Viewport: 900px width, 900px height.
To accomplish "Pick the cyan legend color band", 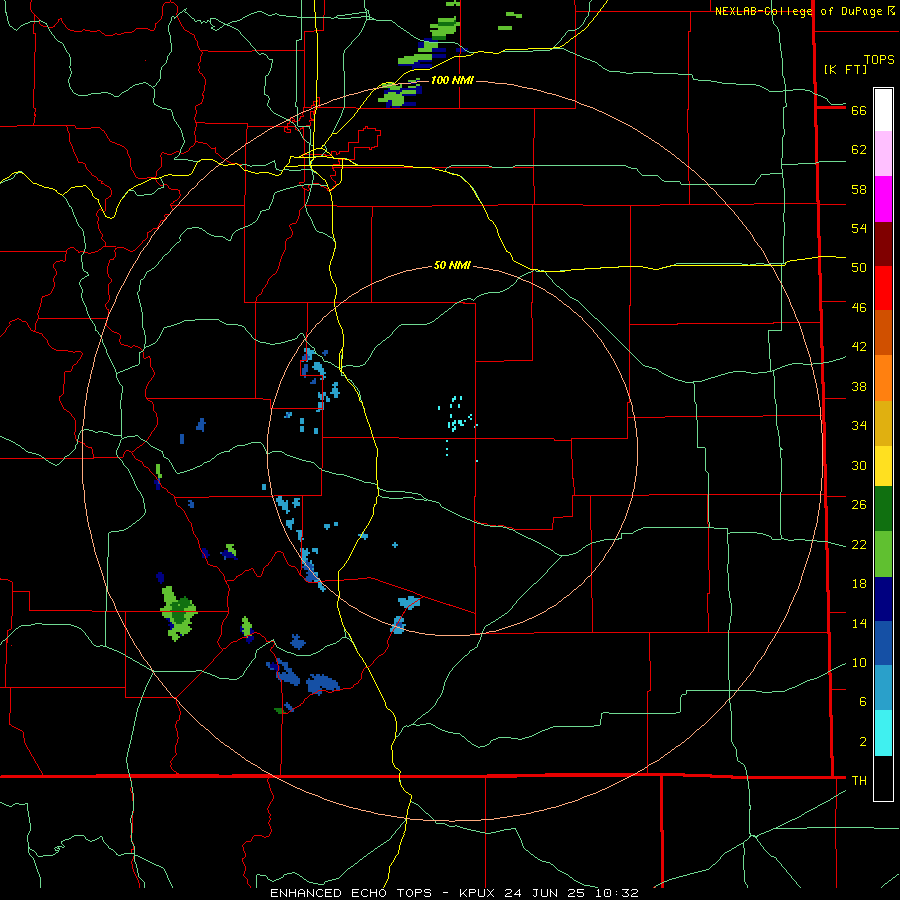I will pyautogui.click(x=883, y=733).
